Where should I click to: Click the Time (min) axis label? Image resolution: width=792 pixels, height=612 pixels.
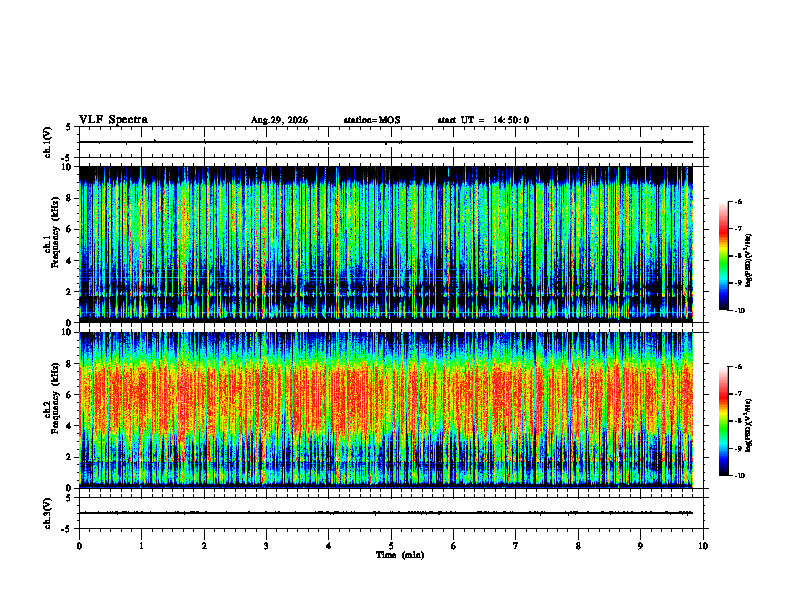click(400, 555)
